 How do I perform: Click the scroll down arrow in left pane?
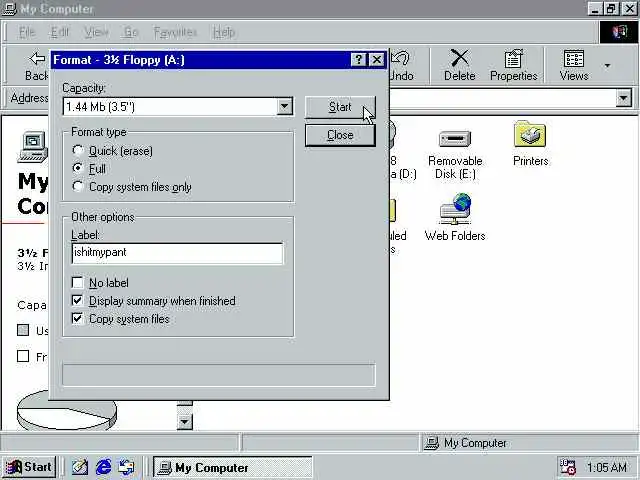click(x=184, y=421)
